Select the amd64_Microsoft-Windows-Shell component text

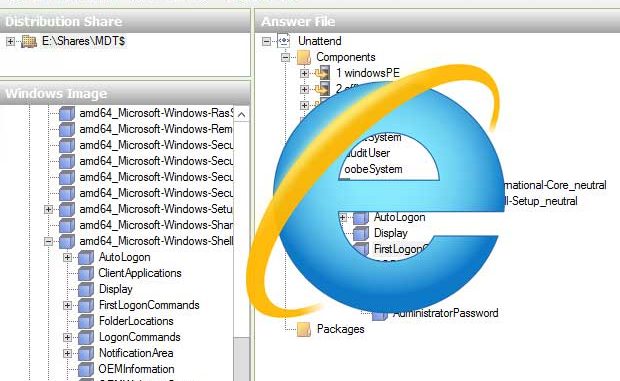156,241
